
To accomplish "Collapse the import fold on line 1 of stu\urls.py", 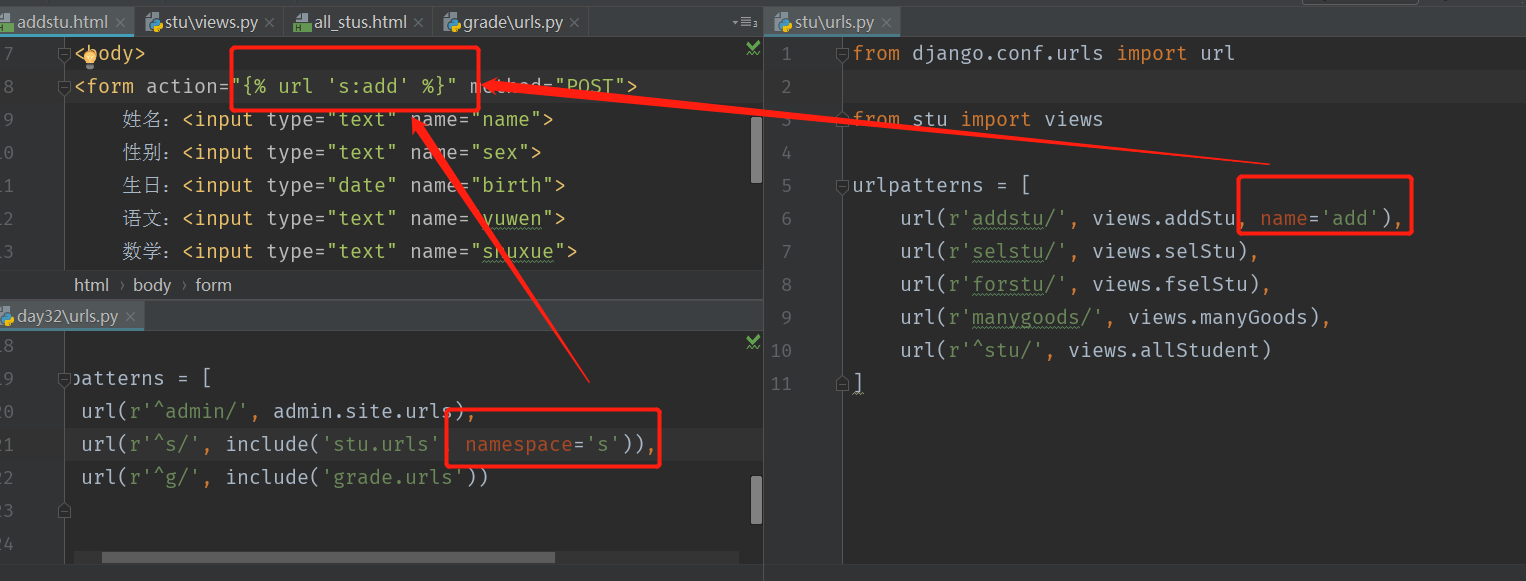I will (x=842, y=53).
